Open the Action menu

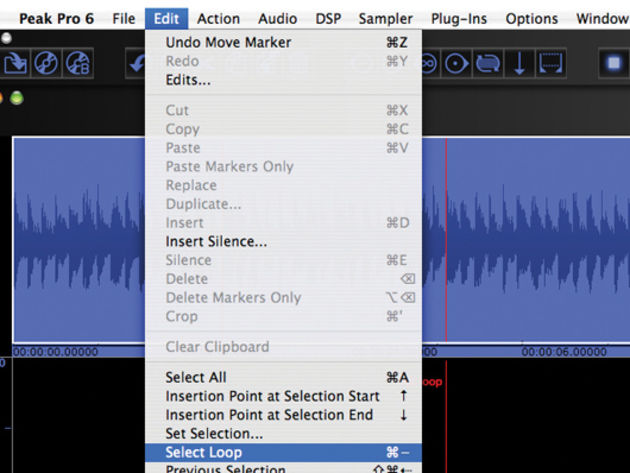coord(219,19)
